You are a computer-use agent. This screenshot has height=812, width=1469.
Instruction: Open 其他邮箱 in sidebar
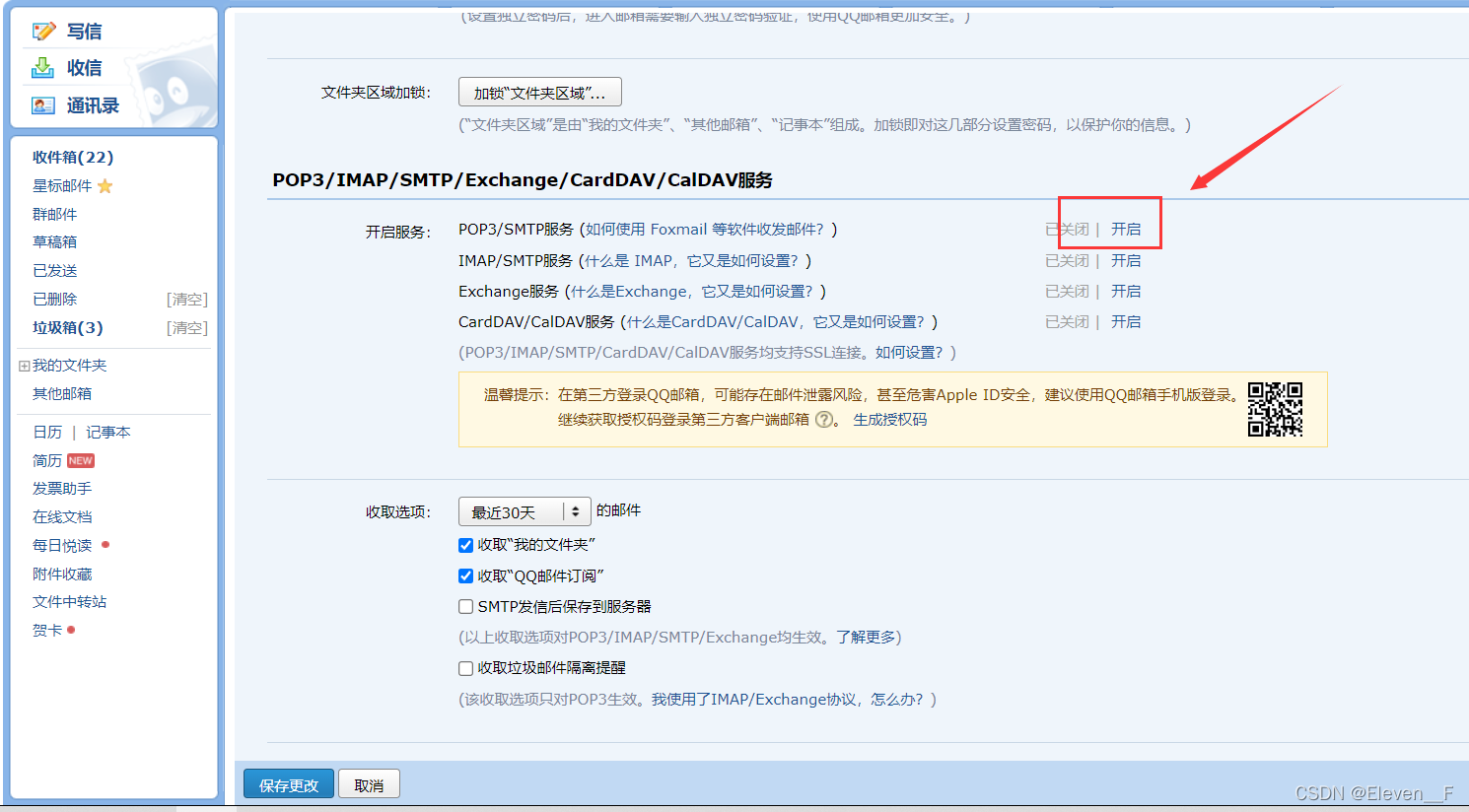pos(62,394)
